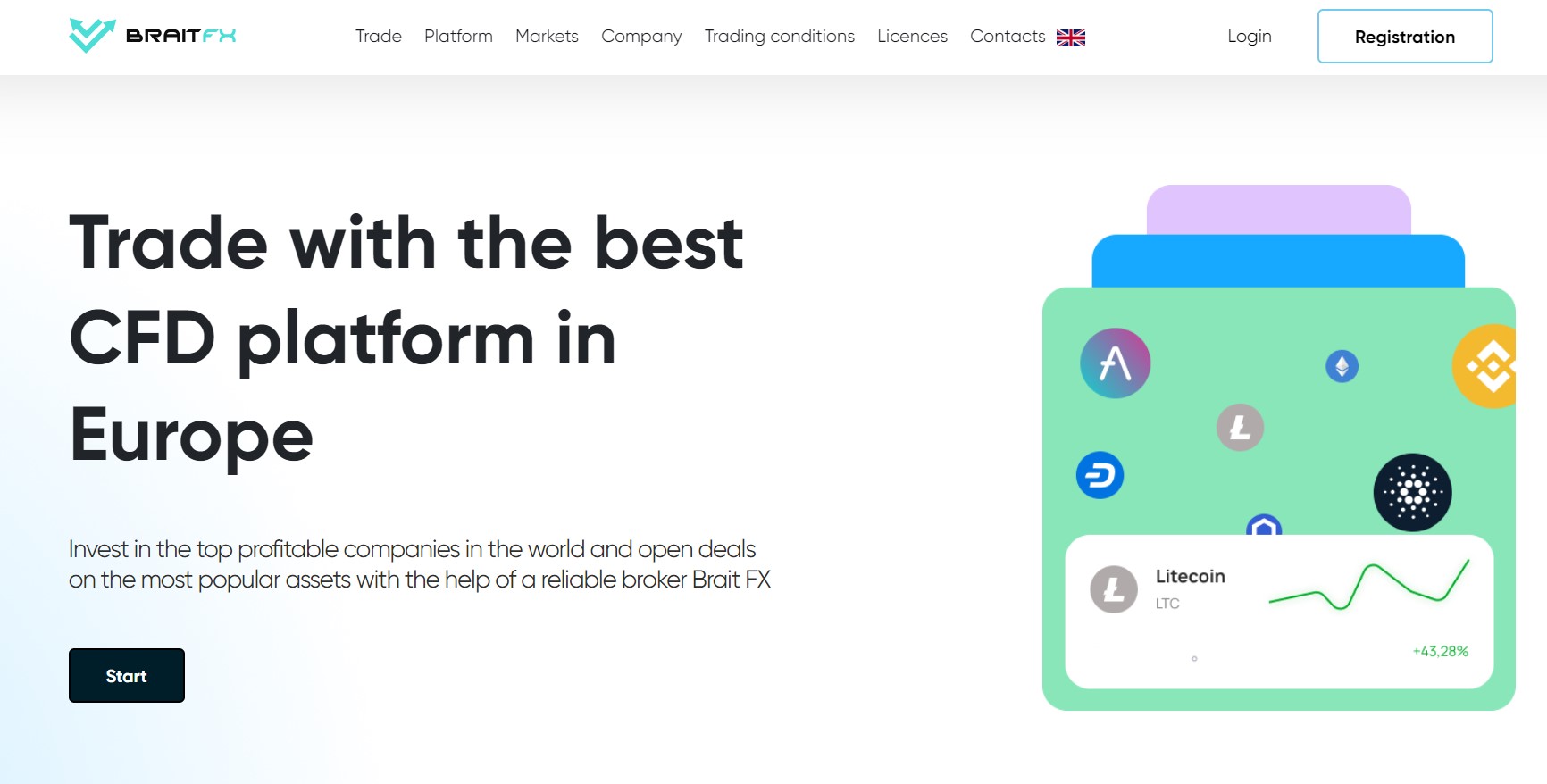The width and height of the screenshot is (1547, 784).
Task: Click the dark Cardano coin icon
Action: [x=1412, y=492]
